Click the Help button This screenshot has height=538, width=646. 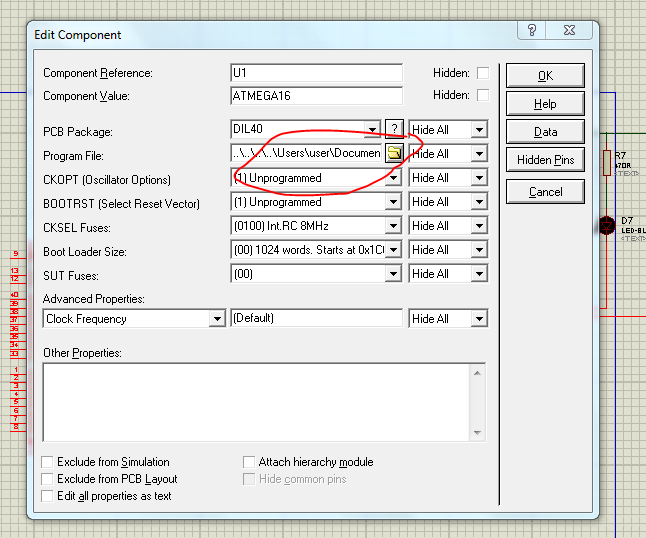point(545,103)
